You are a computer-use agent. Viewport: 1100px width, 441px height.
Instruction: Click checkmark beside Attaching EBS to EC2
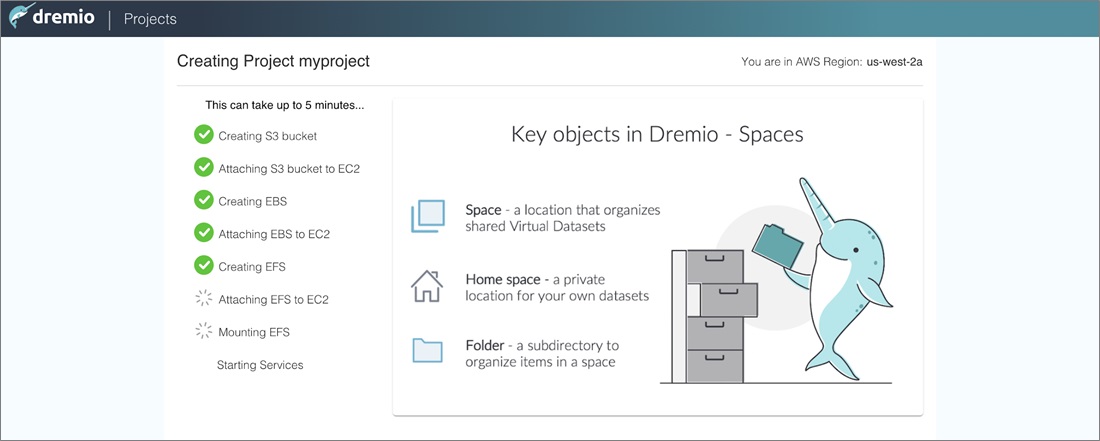coord(203,233)
